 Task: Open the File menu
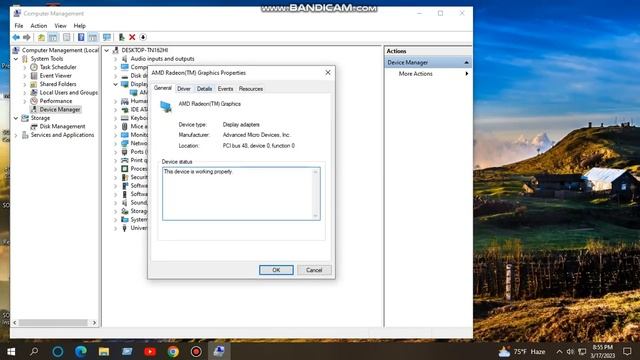[19, 26]
